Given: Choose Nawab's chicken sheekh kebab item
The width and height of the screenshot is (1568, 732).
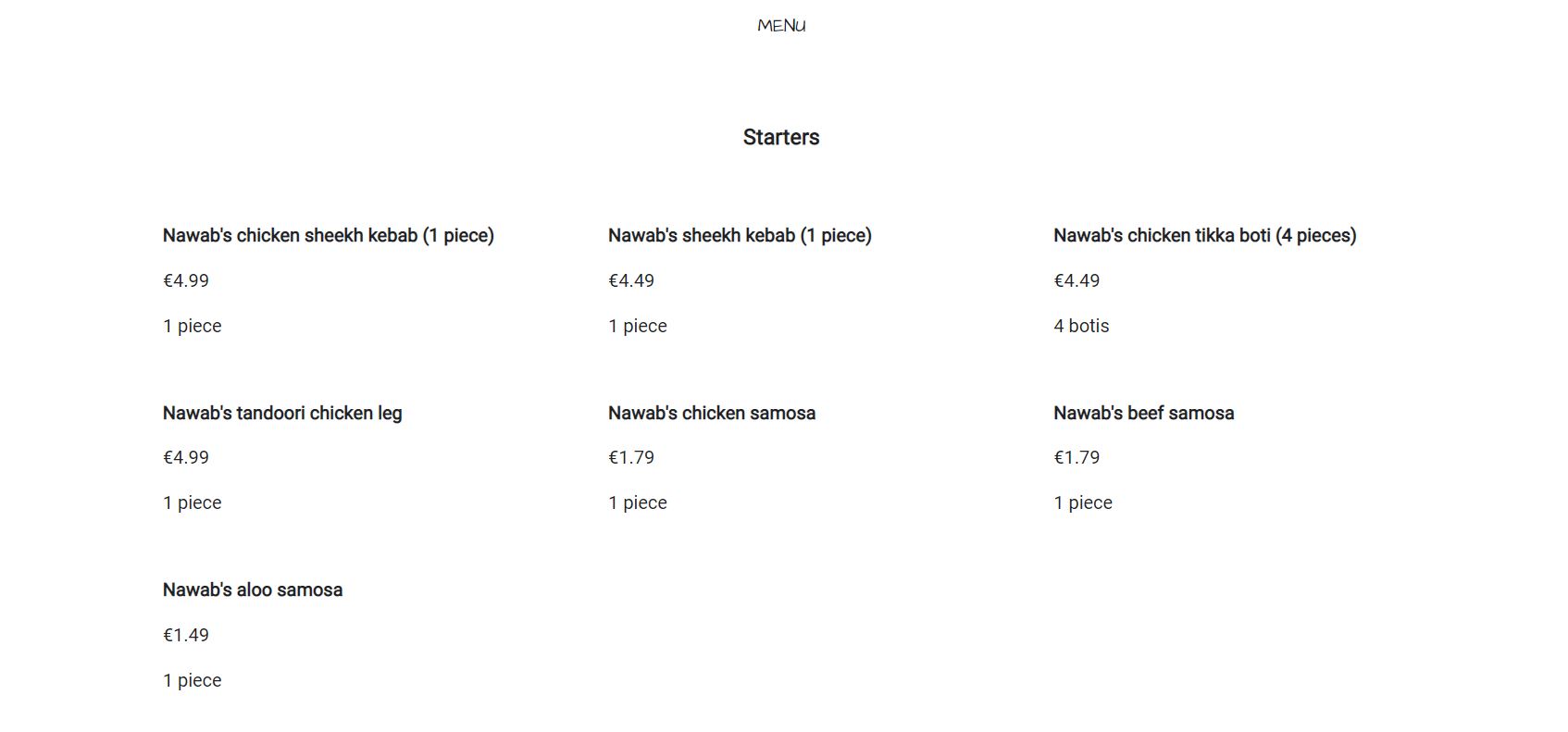Looking at the screenshot, I should click(x=329, y=236).
